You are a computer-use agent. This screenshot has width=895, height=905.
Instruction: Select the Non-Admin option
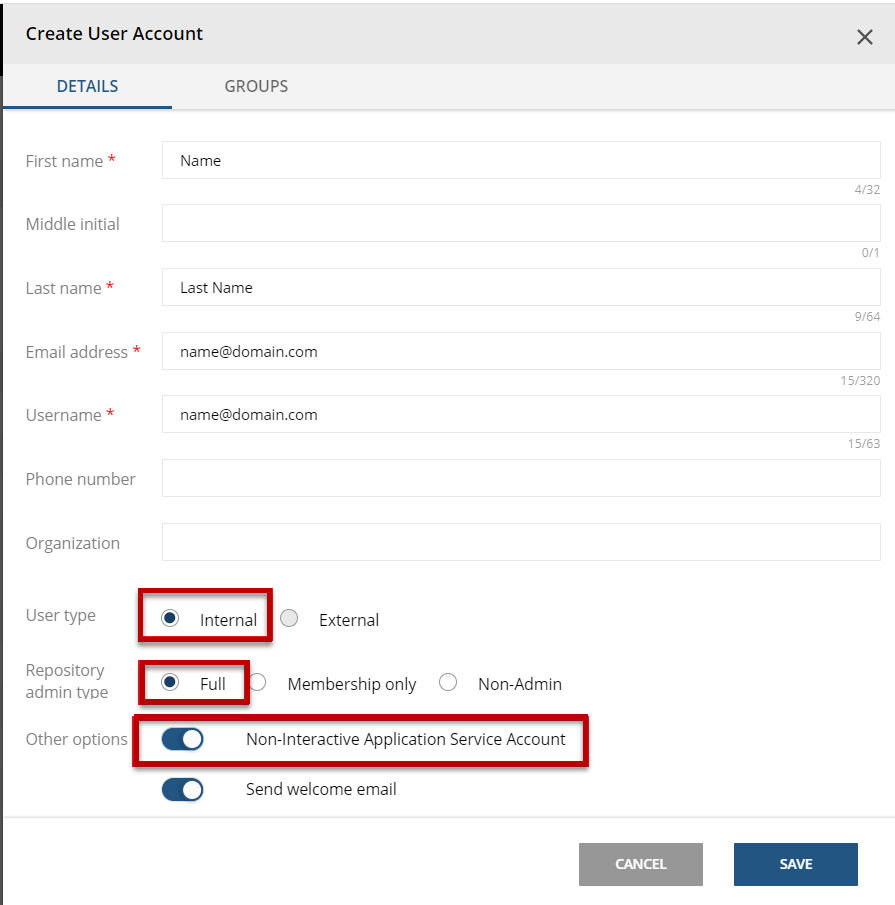coord(447,682)
